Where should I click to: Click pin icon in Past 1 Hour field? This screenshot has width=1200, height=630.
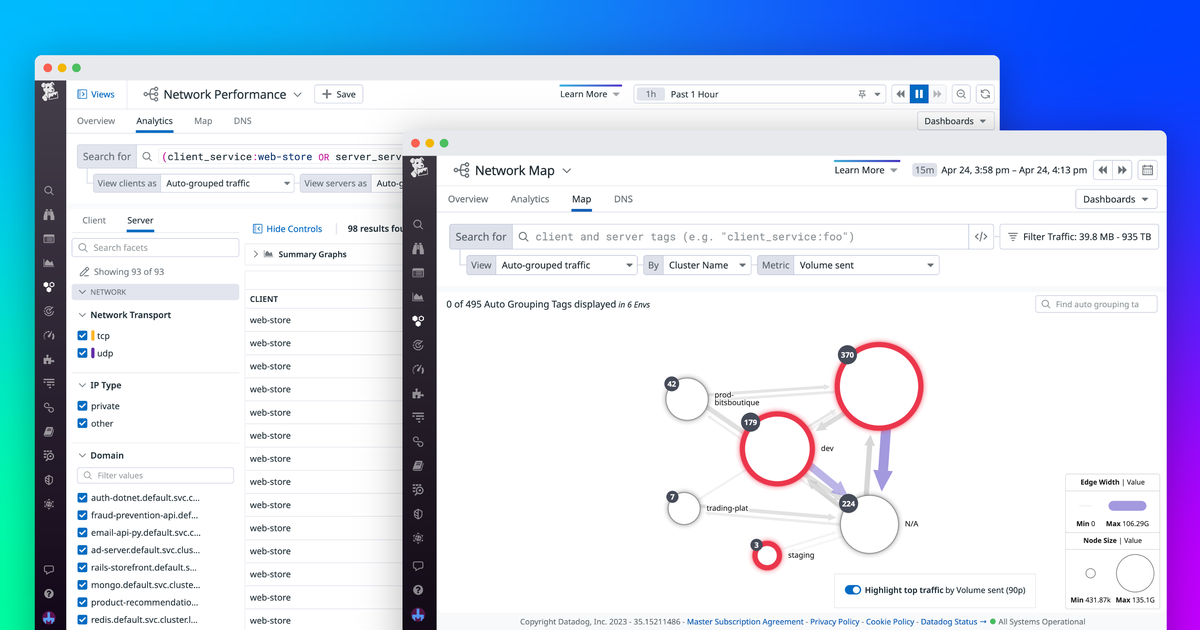(862, 94)
